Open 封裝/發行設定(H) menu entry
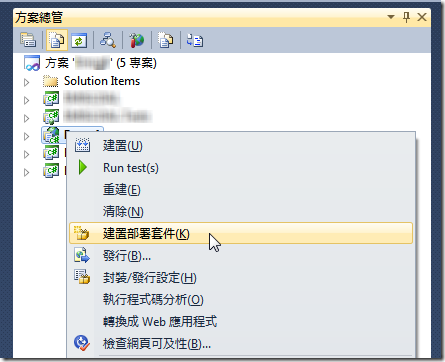 click(x=241, y=278)
